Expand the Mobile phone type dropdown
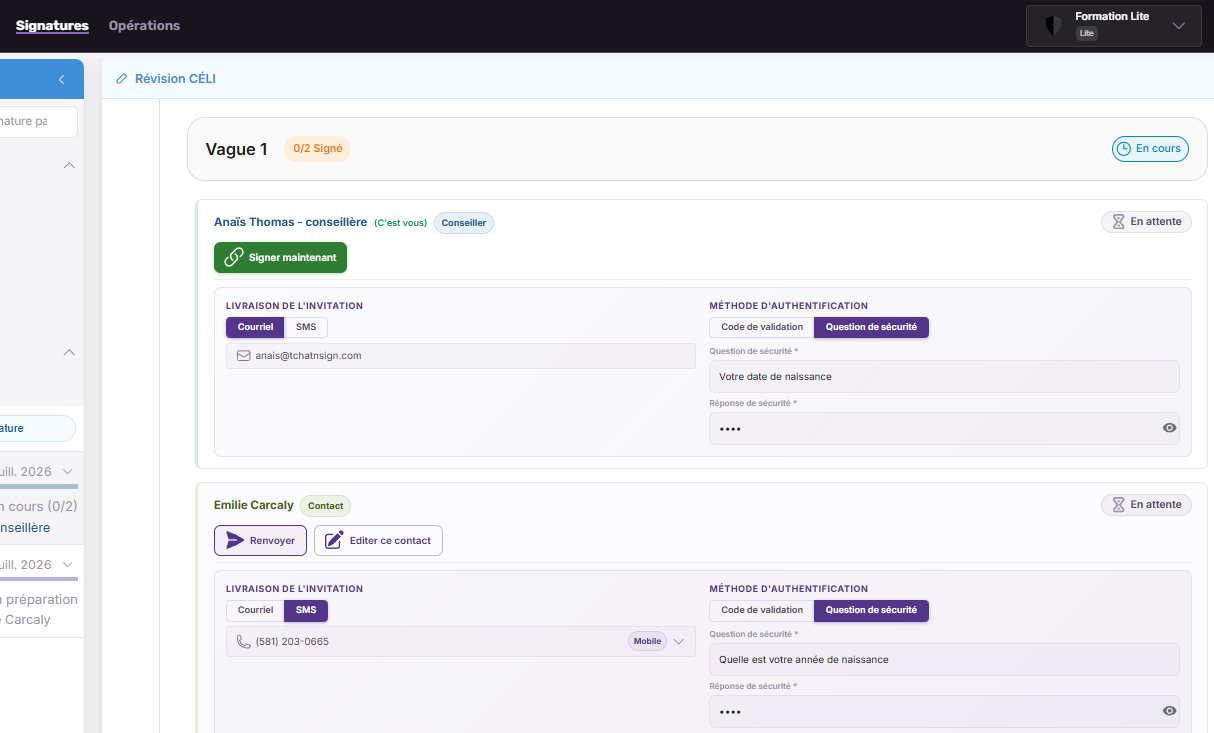The height and width of the screenshot is (733, 1214). pyautogui.click(x=679, y=642)
